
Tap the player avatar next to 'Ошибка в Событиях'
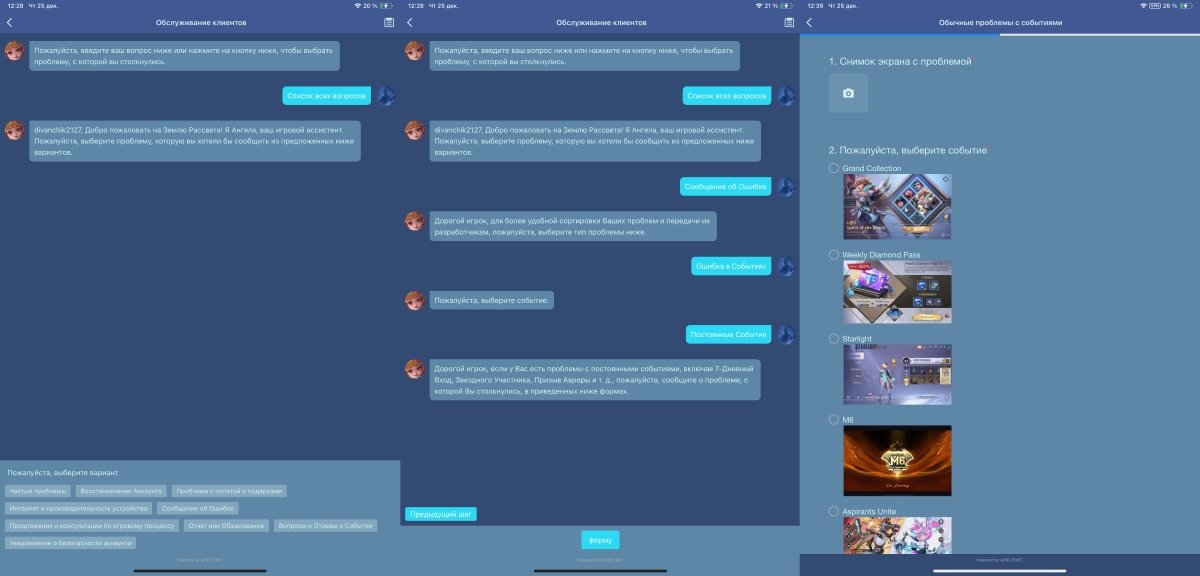point(786,266)
